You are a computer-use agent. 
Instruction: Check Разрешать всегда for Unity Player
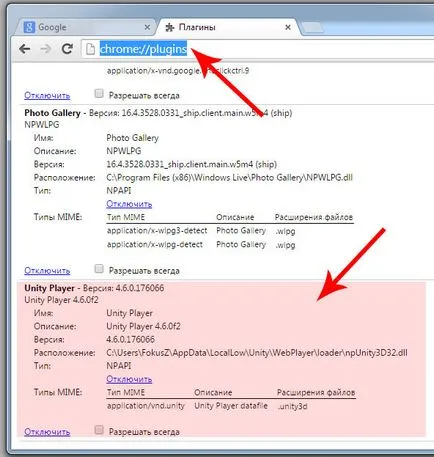click(99, 430)
